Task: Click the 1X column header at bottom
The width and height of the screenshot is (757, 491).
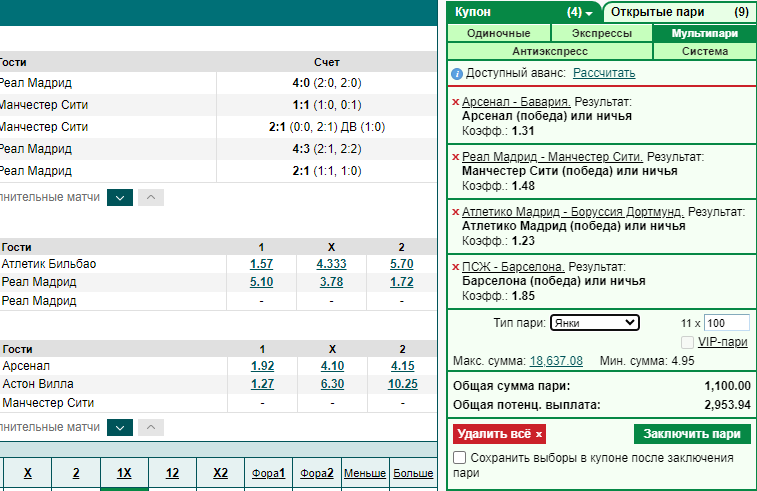Action: 124,473
